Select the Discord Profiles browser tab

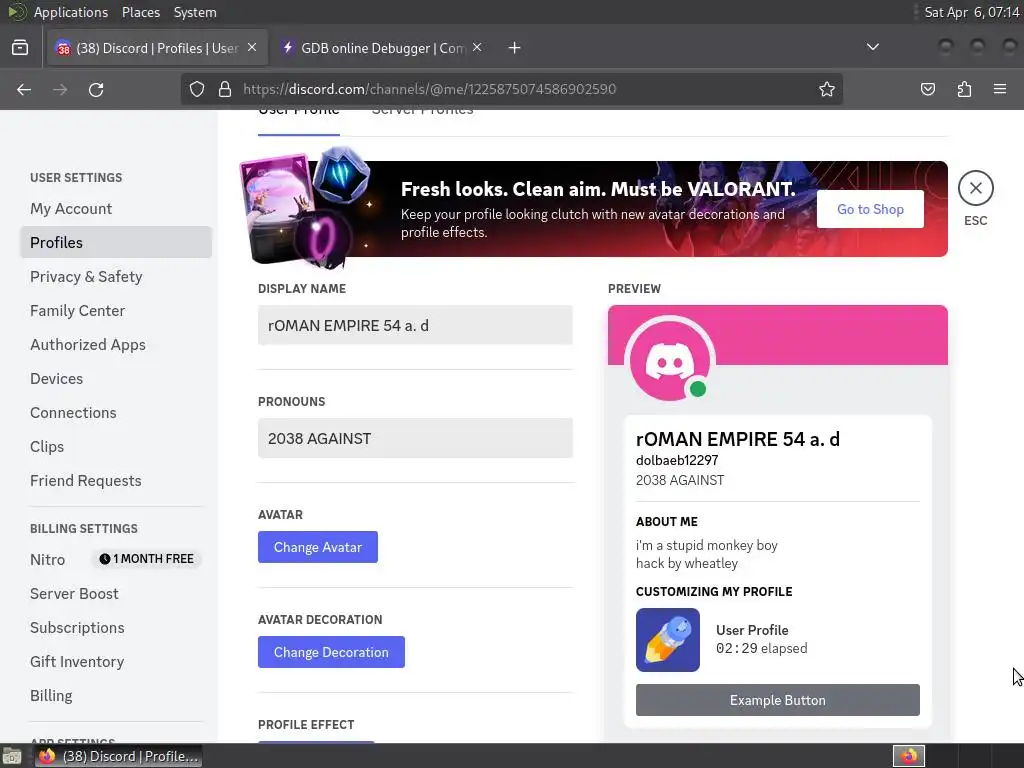pos(157,48)
